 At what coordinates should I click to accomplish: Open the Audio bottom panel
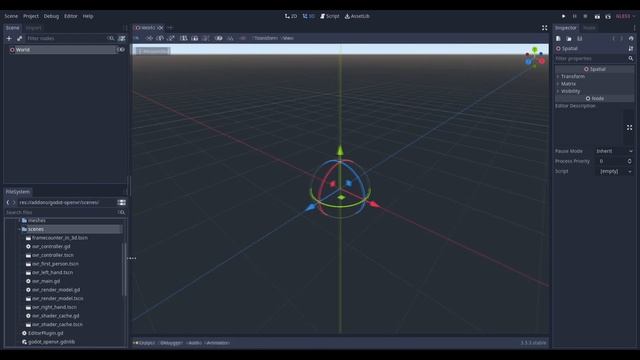[194, 343]
